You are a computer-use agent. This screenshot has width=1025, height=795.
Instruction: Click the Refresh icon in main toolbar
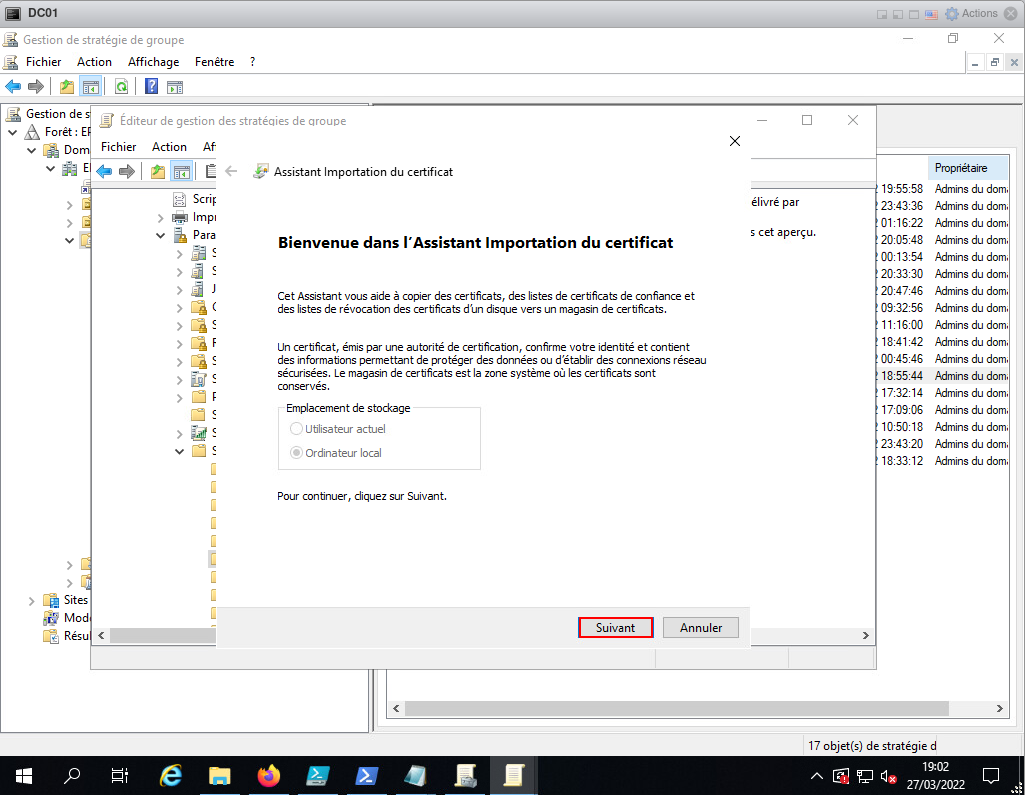point(121,86)
